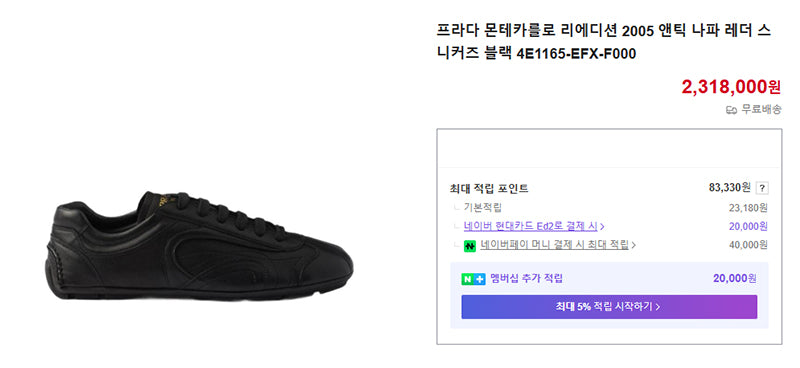Click the chevron after 현대카드 Ed2 link

603,227
